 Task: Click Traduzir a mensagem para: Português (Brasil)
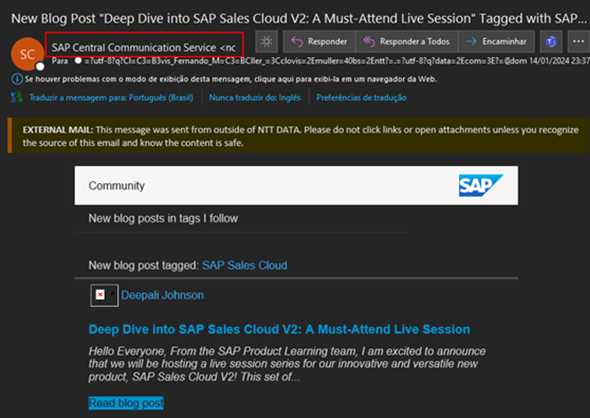pos(111,97)
